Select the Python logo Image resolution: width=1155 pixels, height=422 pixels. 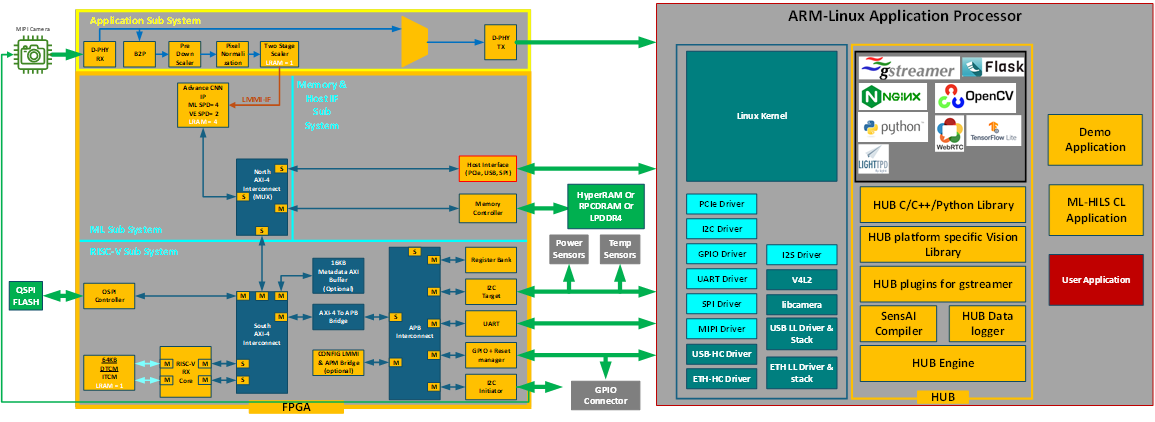click(x=893, y=128)
